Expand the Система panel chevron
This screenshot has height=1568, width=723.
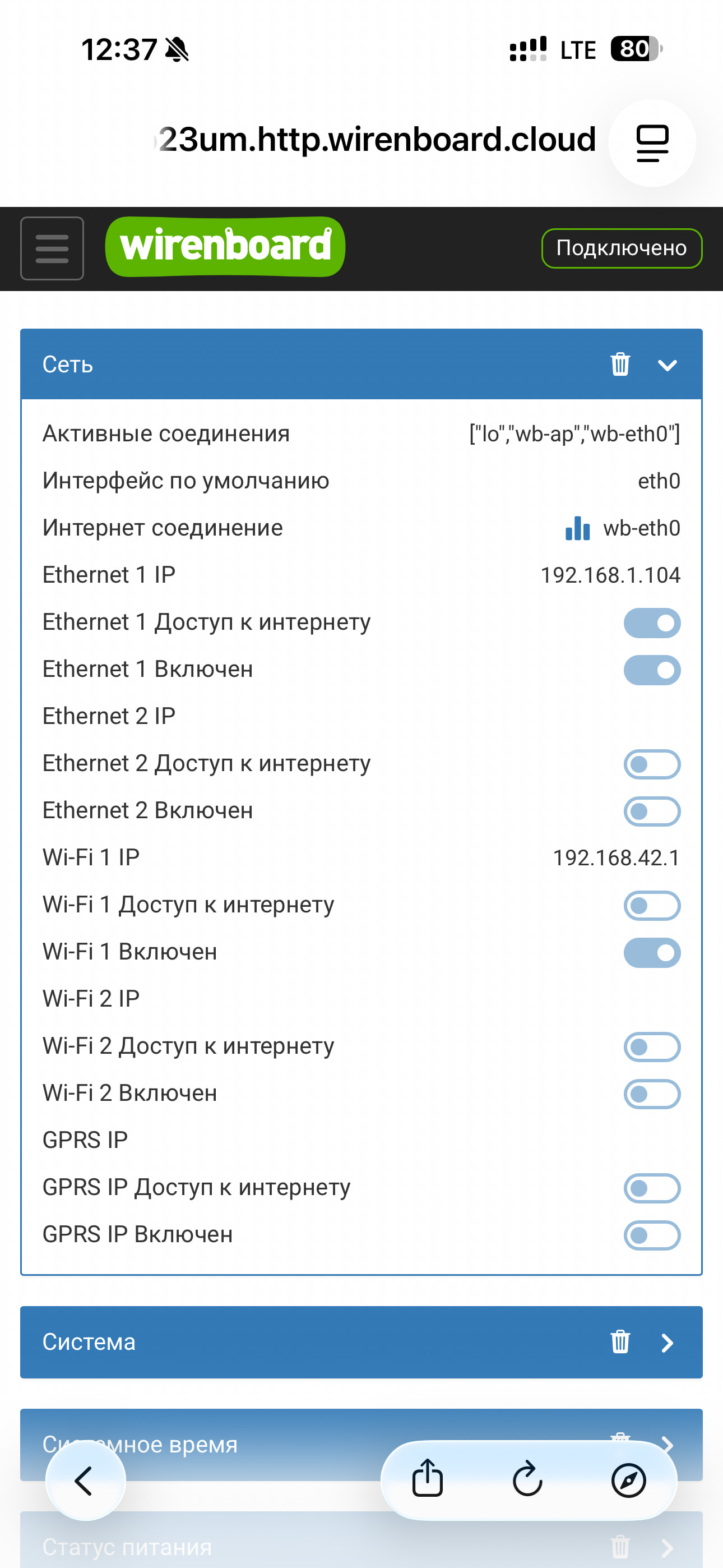pyautogui.click(x=668, y=1343)
